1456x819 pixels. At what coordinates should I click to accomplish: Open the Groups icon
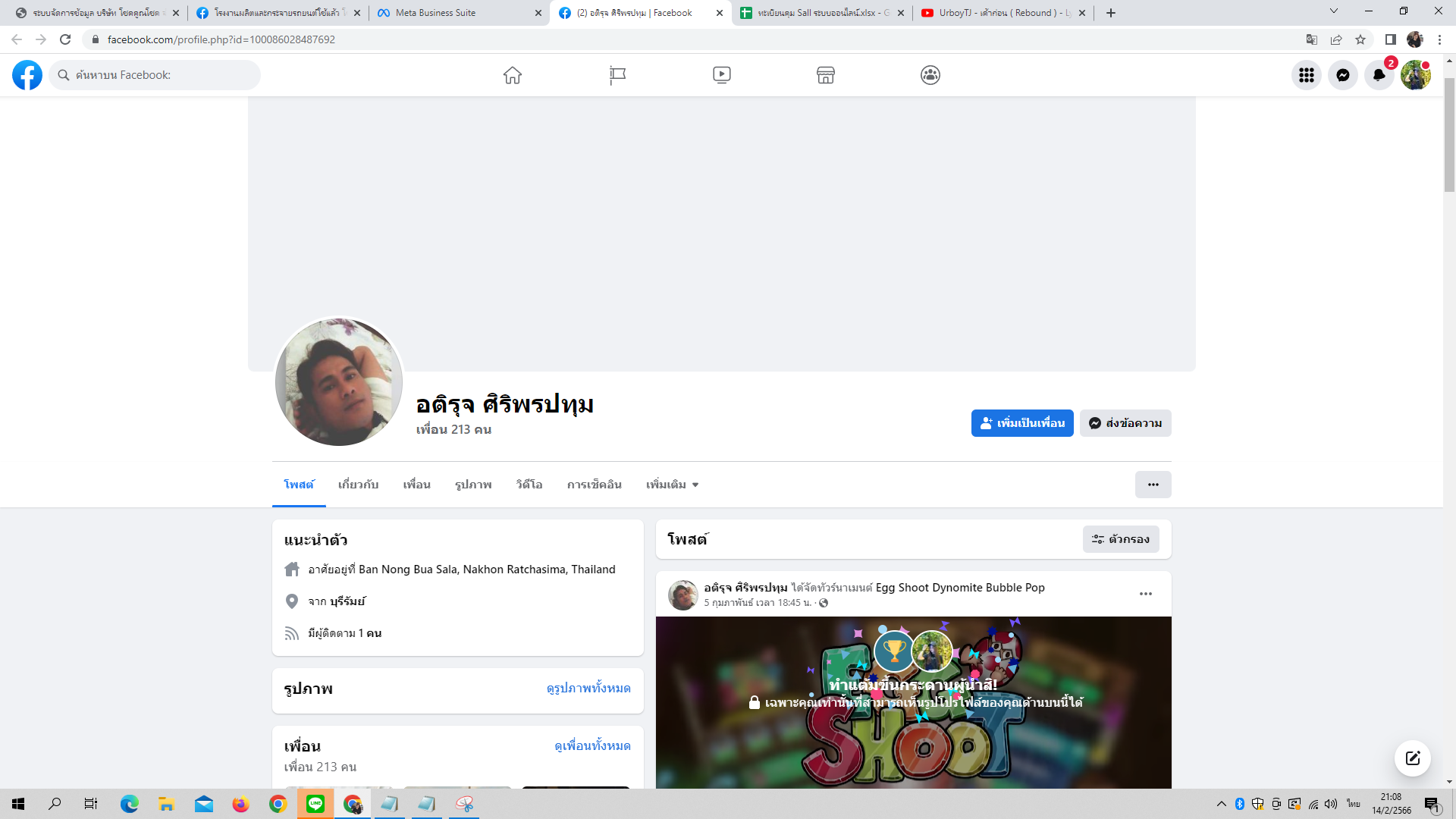point(930,75)
